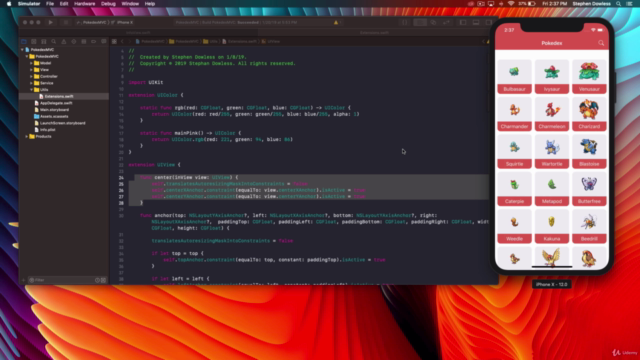
Task: Tap the Kakuna cell in simulator
Action: [x=552, y=227]
